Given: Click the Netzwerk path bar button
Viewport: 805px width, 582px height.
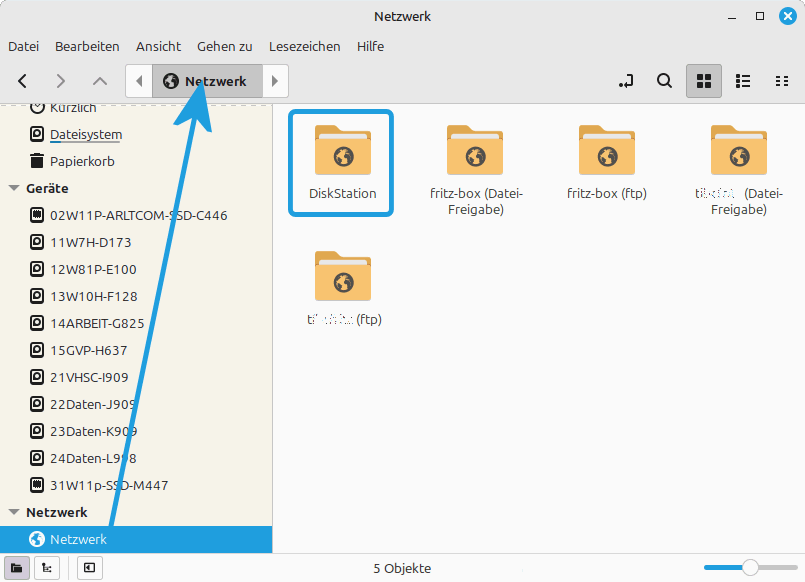Looking at the screenshot, I should pyautogui.click(x=206, y=81).
